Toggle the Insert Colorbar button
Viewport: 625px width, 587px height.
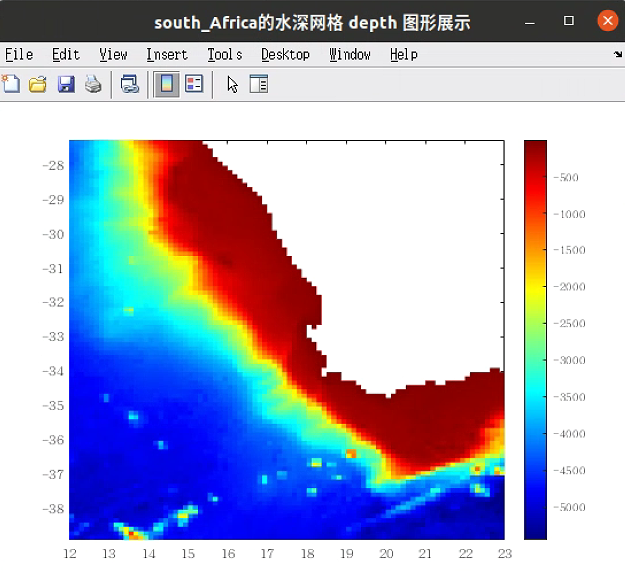(x=167, y=84)
